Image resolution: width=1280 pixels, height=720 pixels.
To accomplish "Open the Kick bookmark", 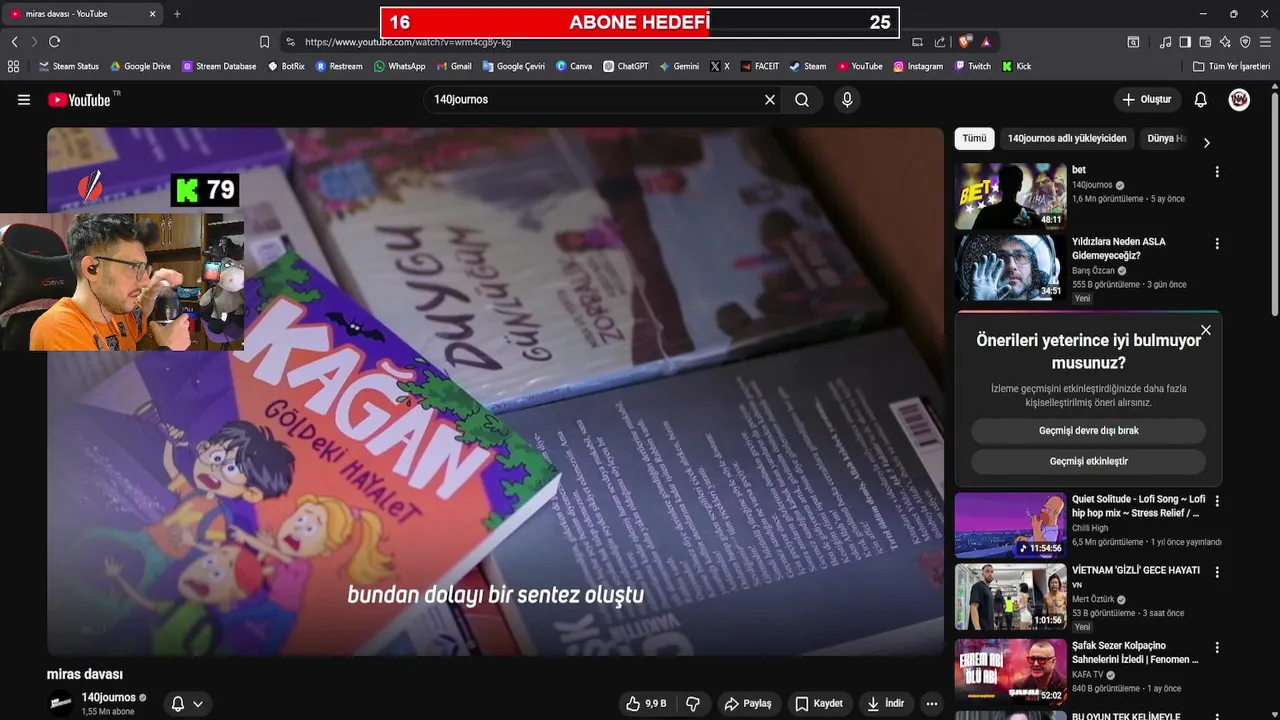I will coord(1017,66).
